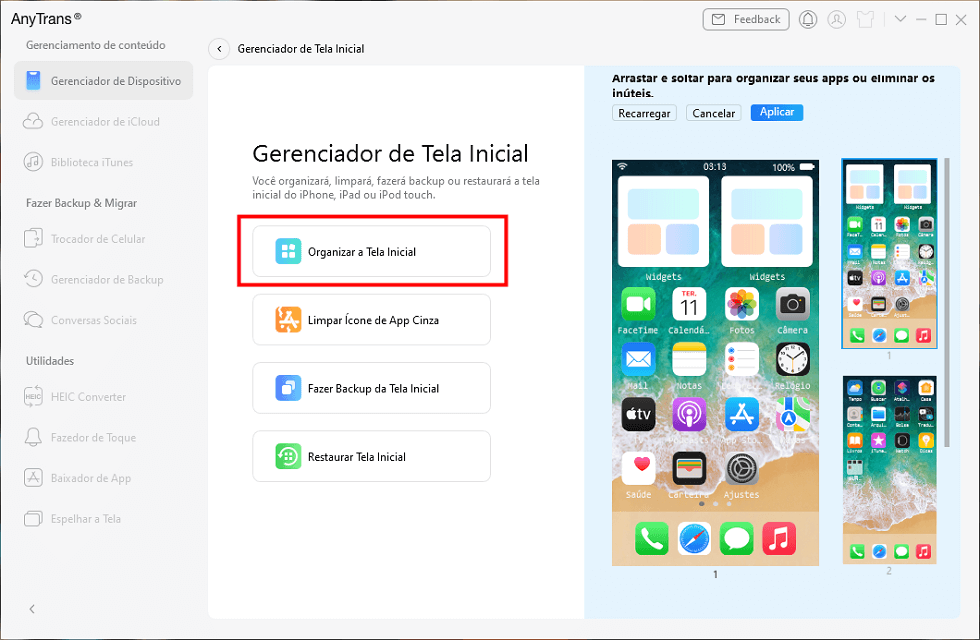Select Messages dock icon on large preview
This screenshot has width=980, height=640.
[736, 538]
